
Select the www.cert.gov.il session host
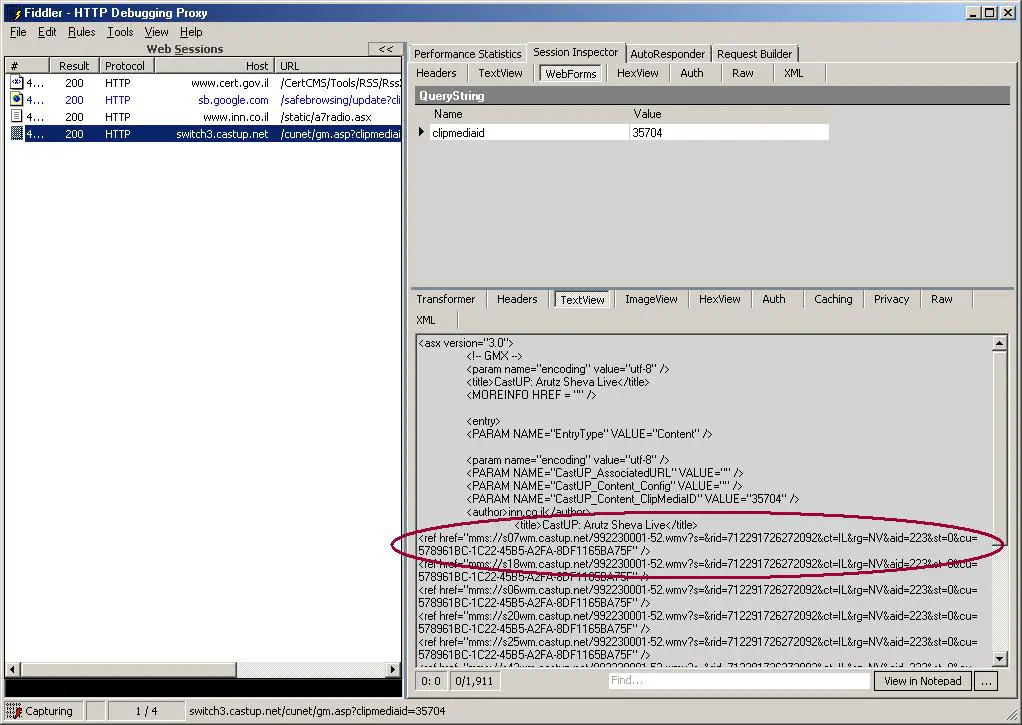(x=229, y=83)
